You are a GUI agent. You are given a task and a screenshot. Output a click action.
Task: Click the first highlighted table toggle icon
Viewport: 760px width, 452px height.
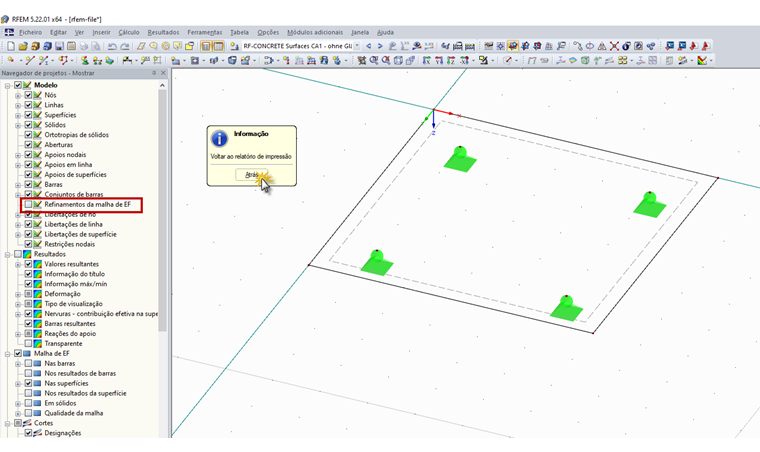point(206,46)
